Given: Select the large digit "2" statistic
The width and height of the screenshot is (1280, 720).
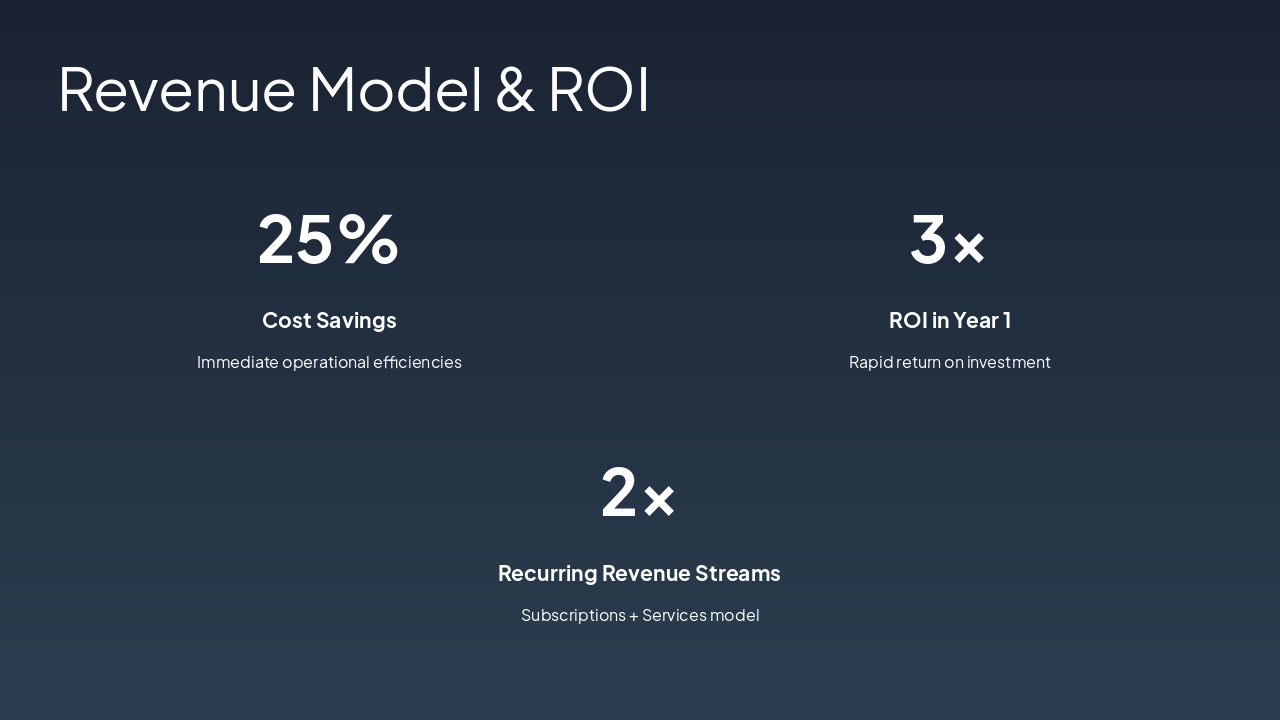Looking at the screenshot, I should point(619,493).
